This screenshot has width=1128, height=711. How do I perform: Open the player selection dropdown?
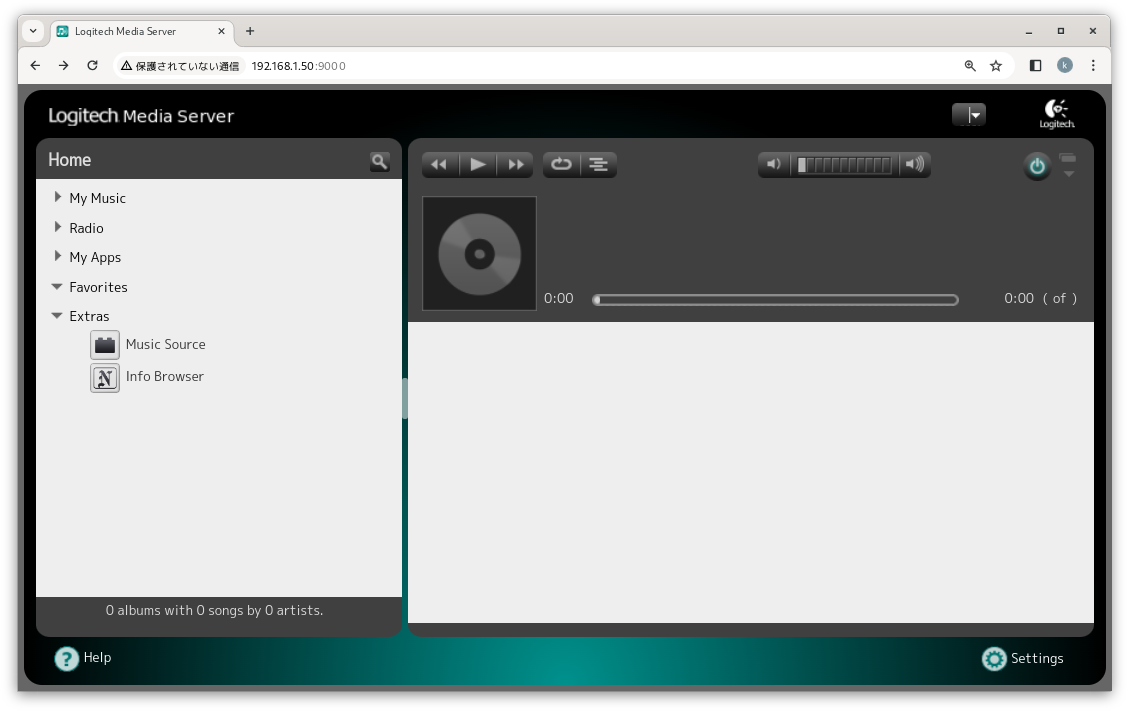(968, 114)
